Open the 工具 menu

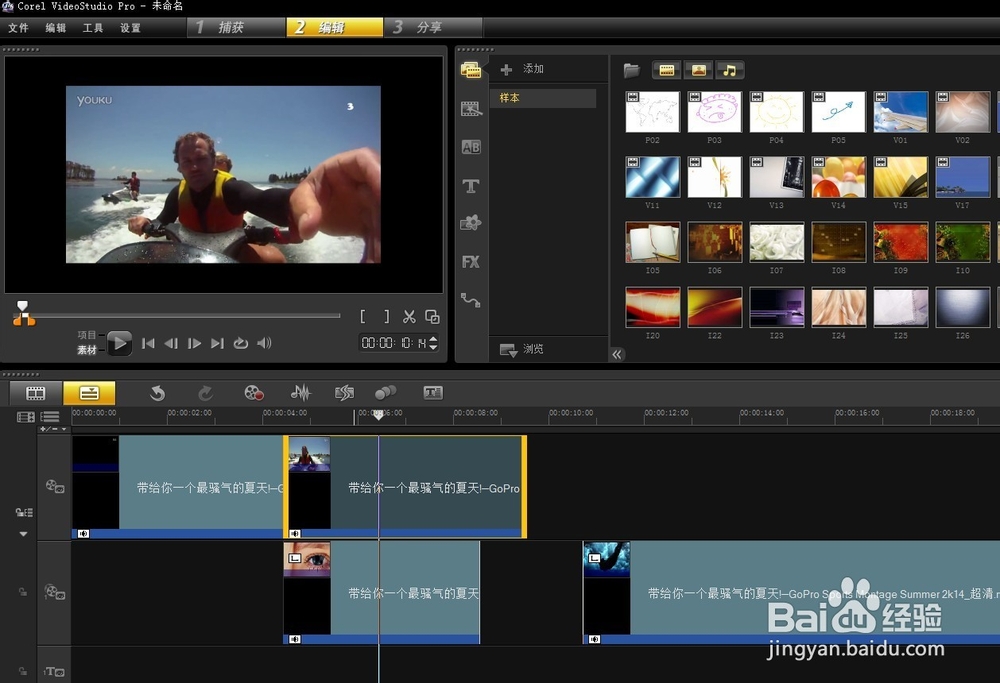(92, 28)
